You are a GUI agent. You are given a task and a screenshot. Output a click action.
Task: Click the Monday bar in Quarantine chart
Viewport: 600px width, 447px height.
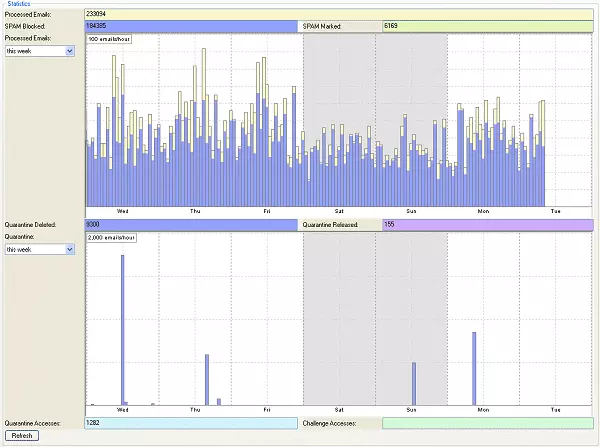(474, 368)
